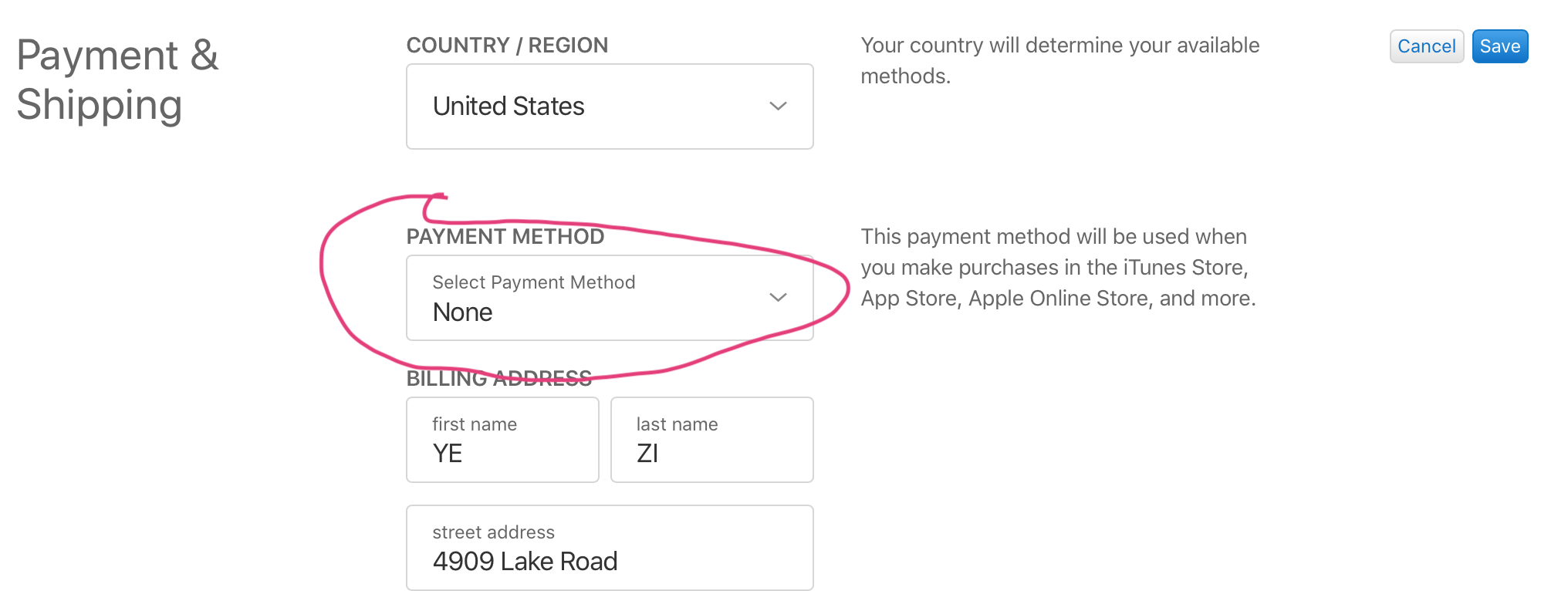Click the last name label

pyautogui.click(x=677, y=424)
